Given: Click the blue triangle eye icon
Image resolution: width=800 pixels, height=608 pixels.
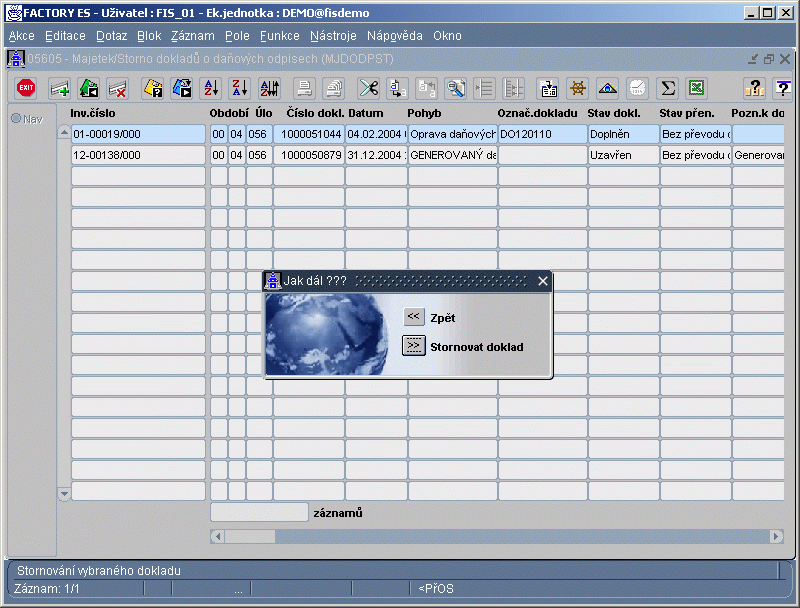Looking at the screenshot, I should pyautogui.click(x=607, y=88).
